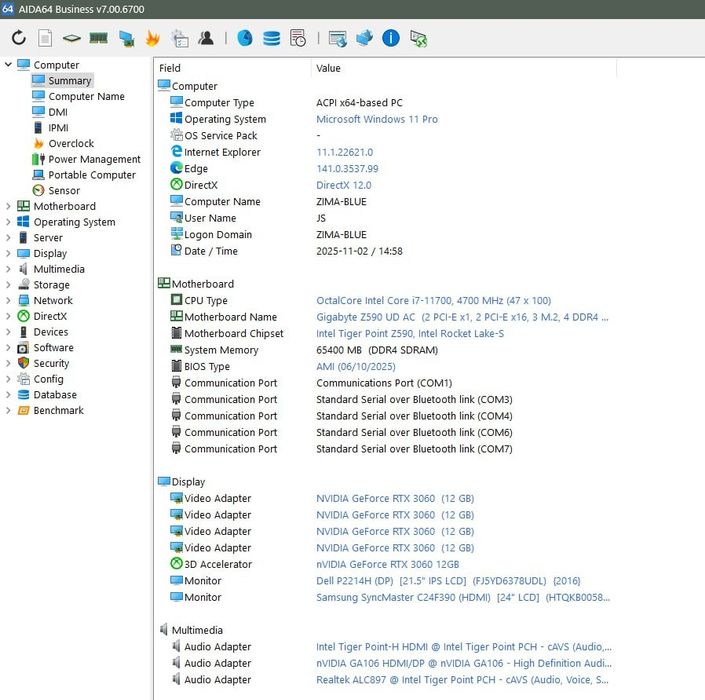Expand the Storage tree node

coord(8,285)
